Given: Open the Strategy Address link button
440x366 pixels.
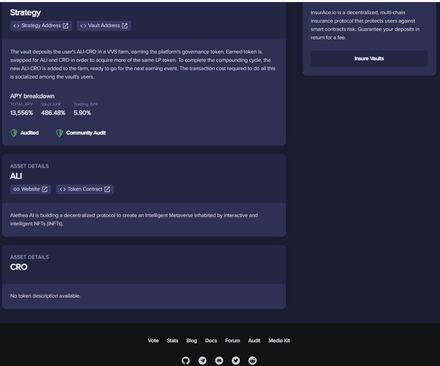Looking at the screenshot, I should click(41, 26).
